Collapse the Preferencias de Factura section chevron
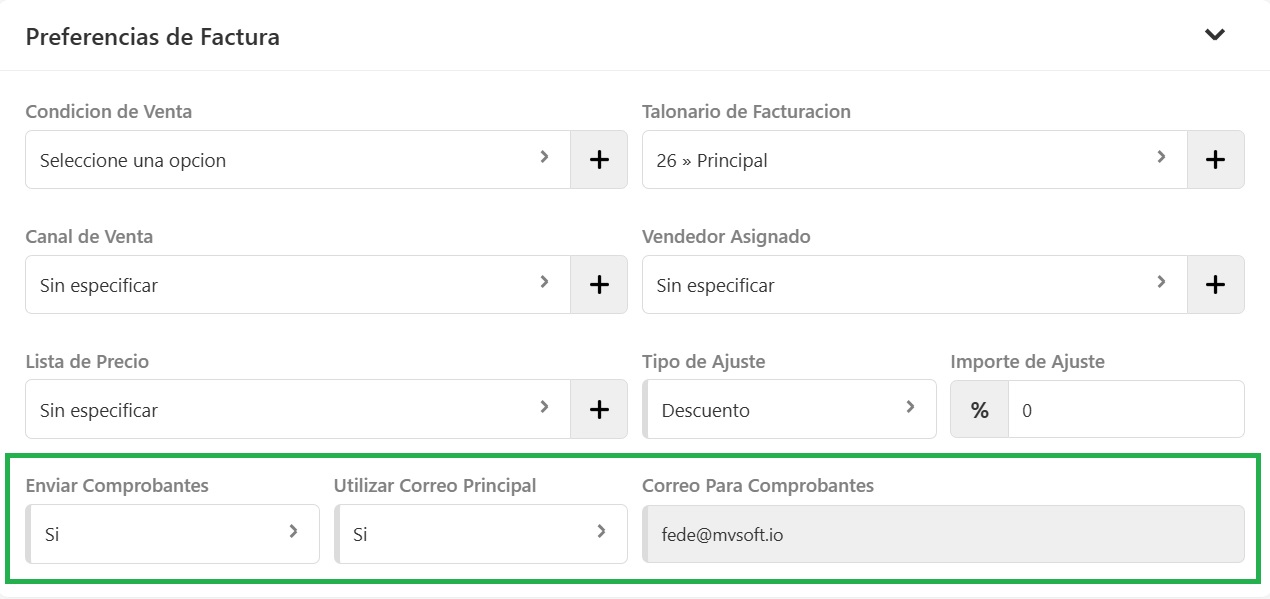 pyautogui.click(x=1214, y=36)
